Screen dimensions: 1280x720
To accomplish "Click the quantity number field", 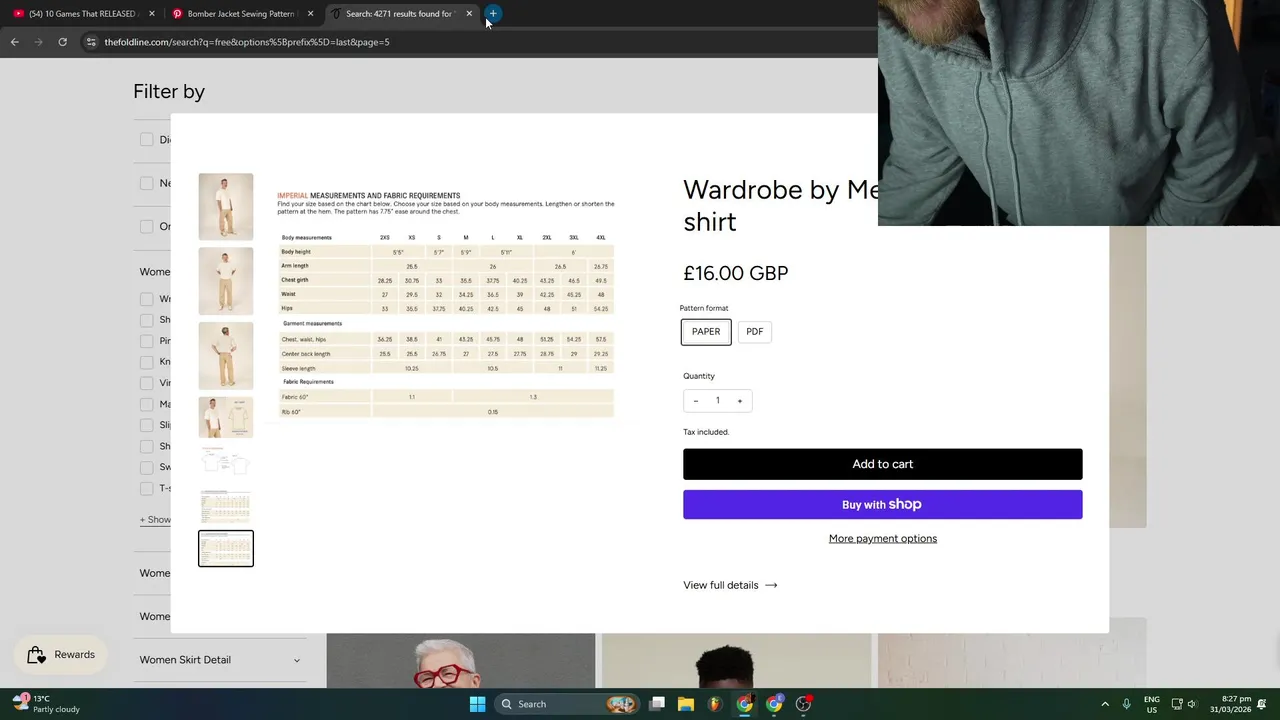I will point(718,401).
